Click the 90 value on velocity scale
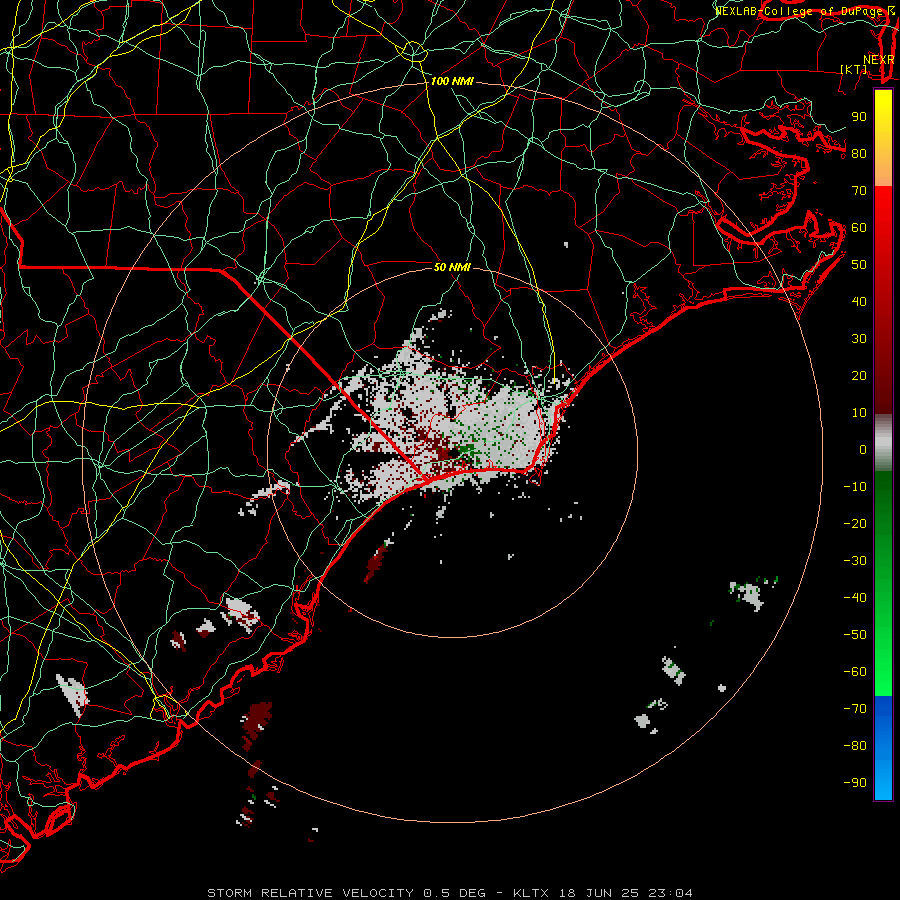 [859, 117]
